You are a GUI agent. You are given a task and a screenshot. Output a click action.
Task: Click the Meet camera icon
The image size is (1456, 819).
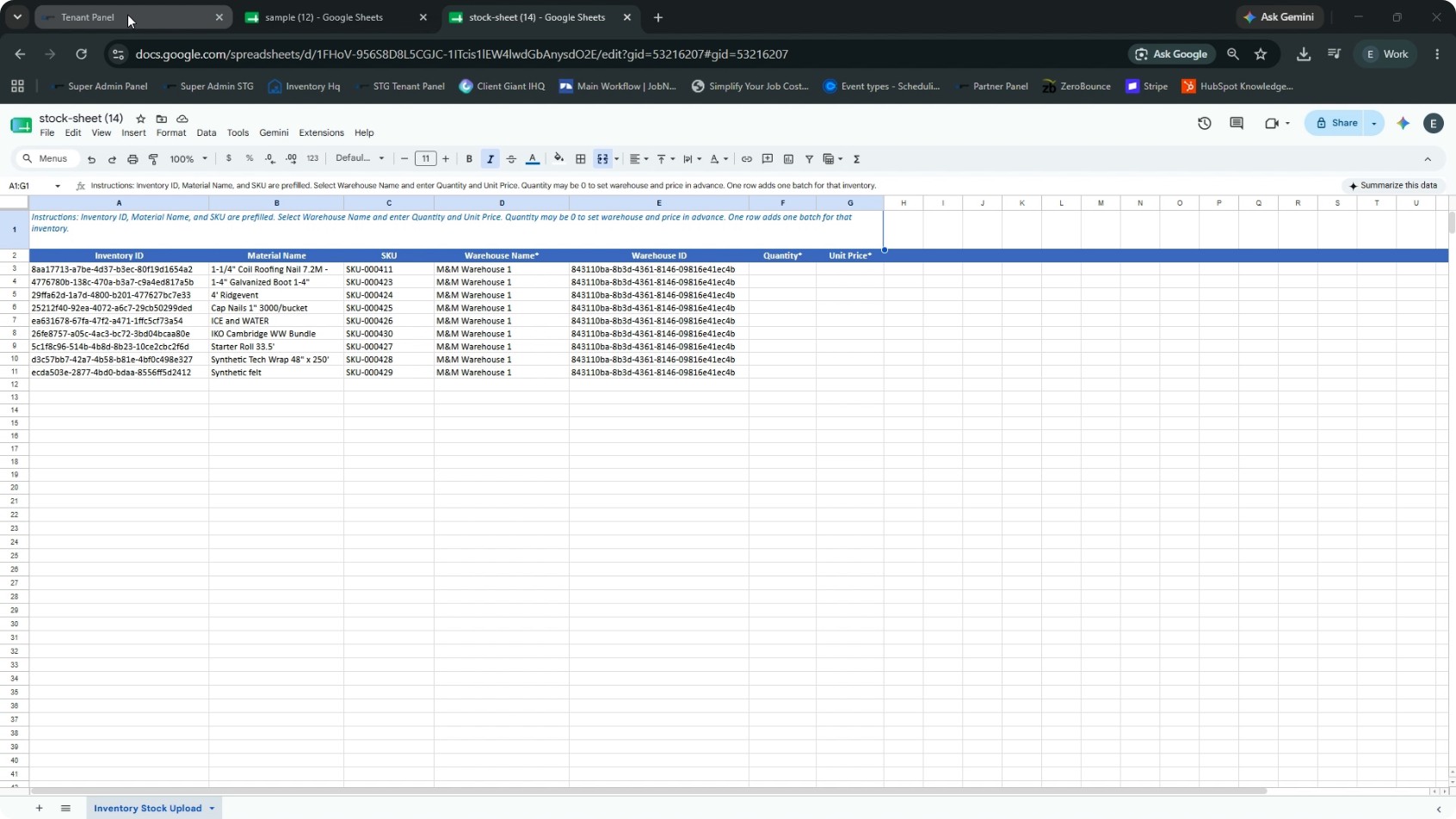(1272, 123)
